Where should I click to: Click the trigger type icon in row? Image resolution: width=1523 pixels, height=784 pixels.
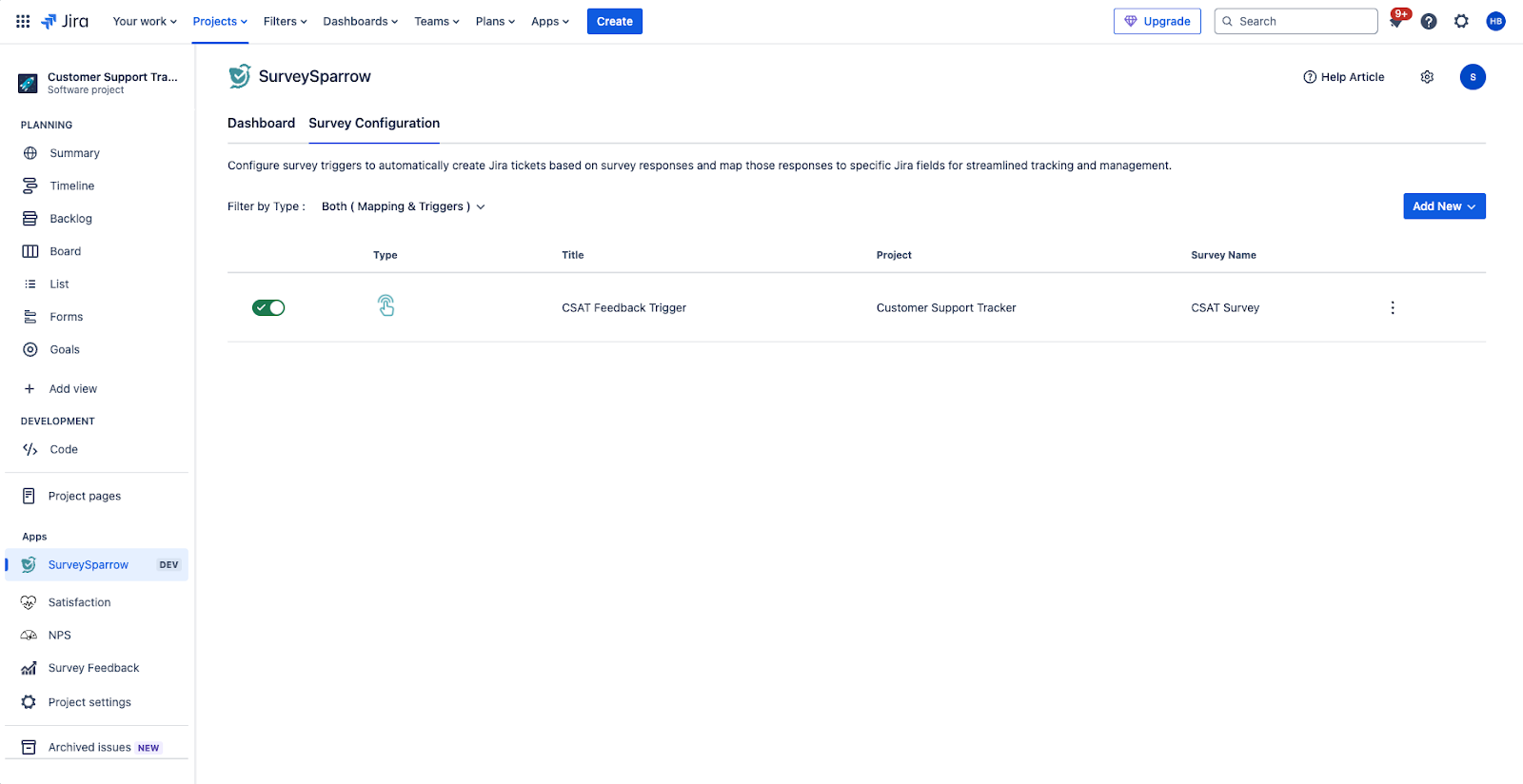click(386, 306)
